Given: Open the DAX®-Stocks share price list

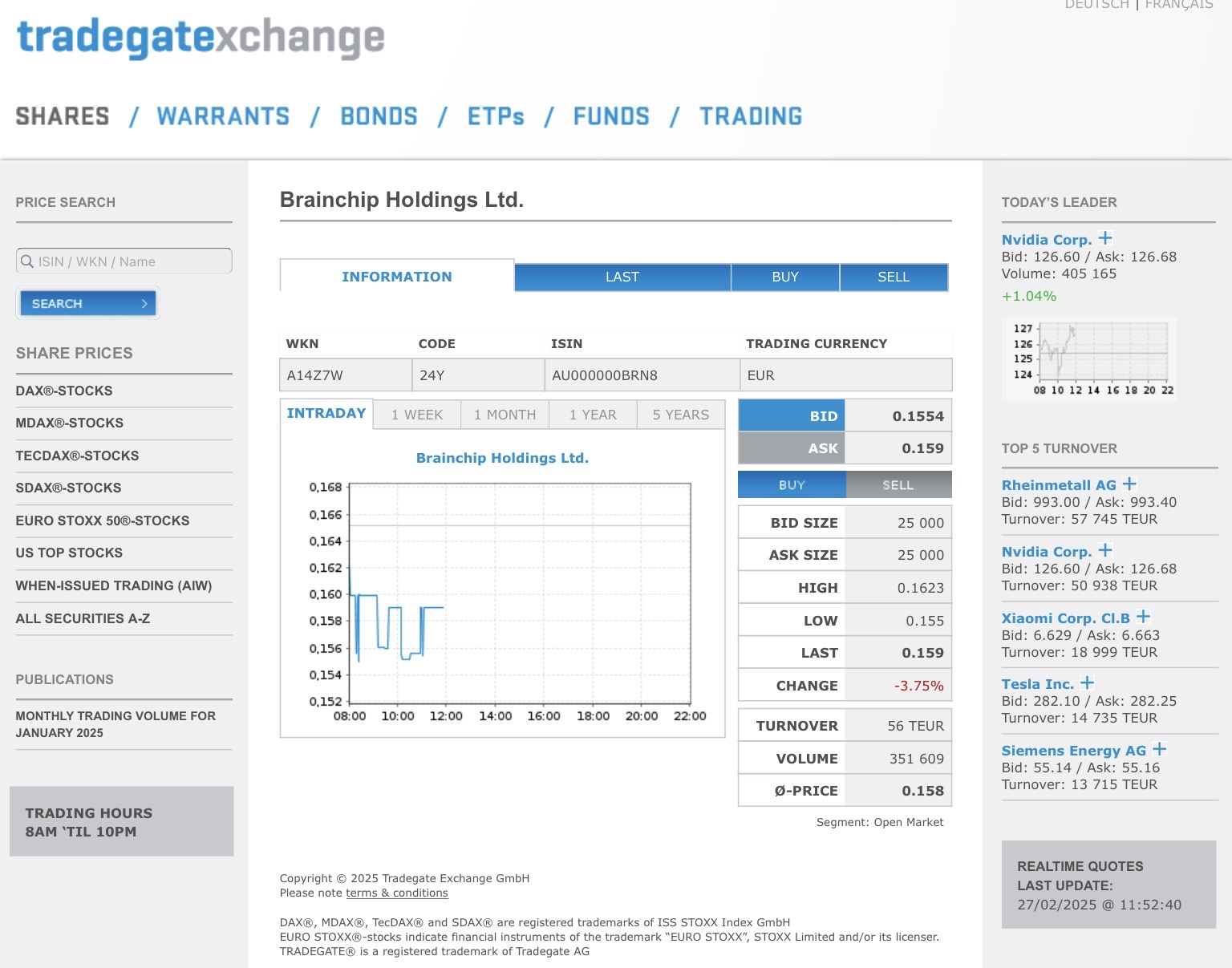Looking at the screenshot, I should (64, 391).
